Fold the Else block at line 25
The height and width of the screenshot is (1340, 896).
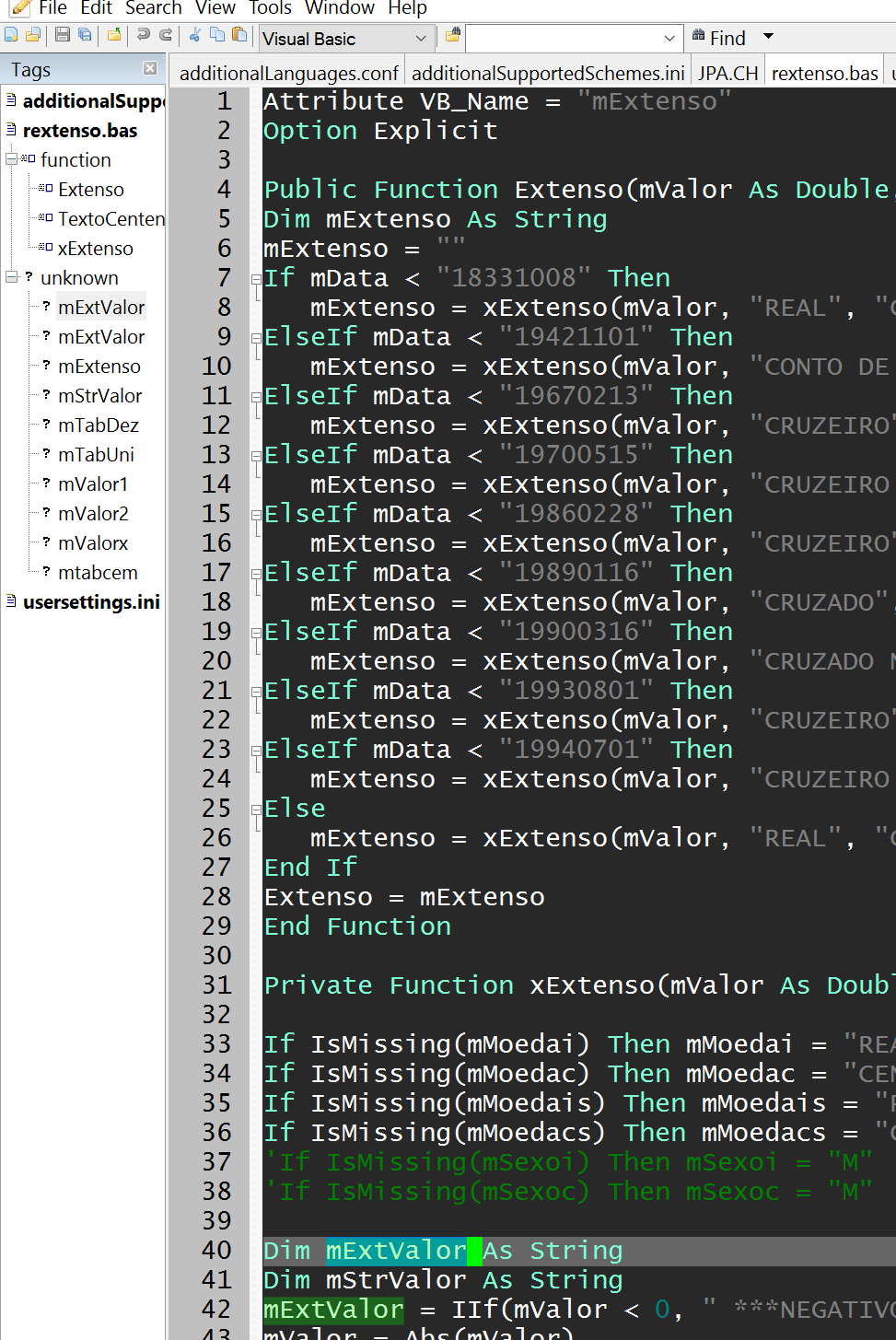click(x=256, y=810)
